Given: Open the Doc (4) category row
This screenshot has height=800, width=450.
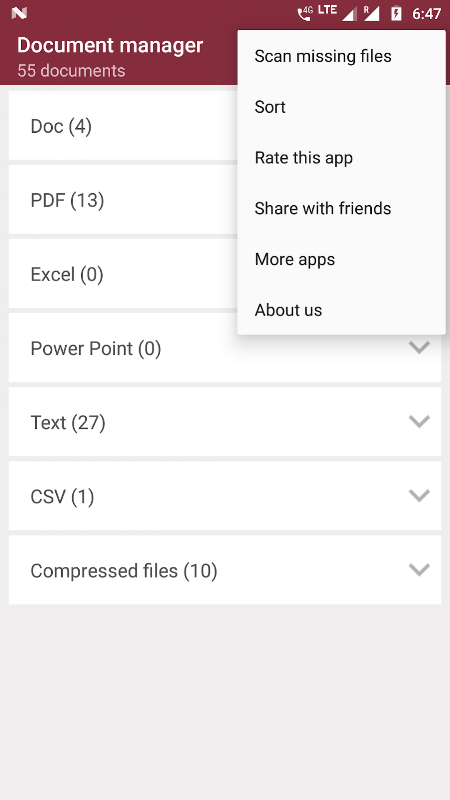Looking at the screenshot, I should [123, 126].
